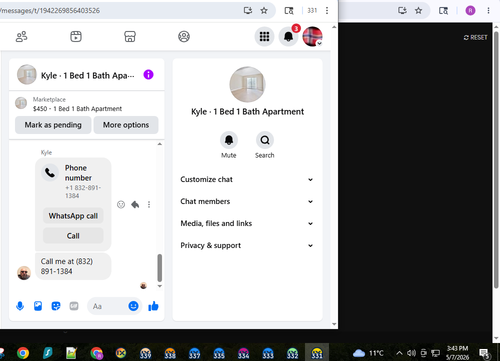Open the $450 - 1 Bed 1 Bath Apartment listing

(77, 109)
